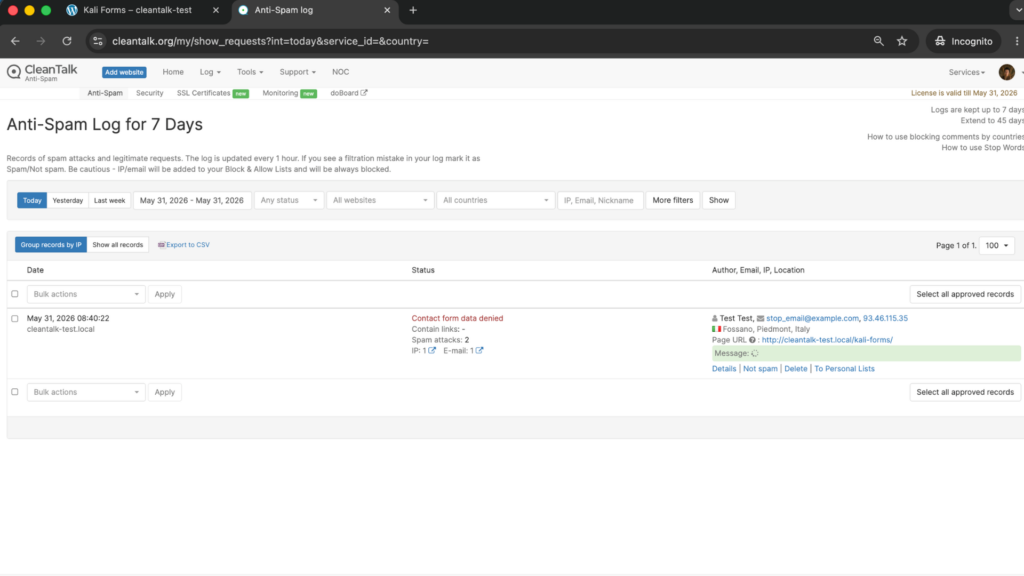The image size is (1024, 576).
Task: Switch to Monitoring tab
Action: (x=289, y=93)
